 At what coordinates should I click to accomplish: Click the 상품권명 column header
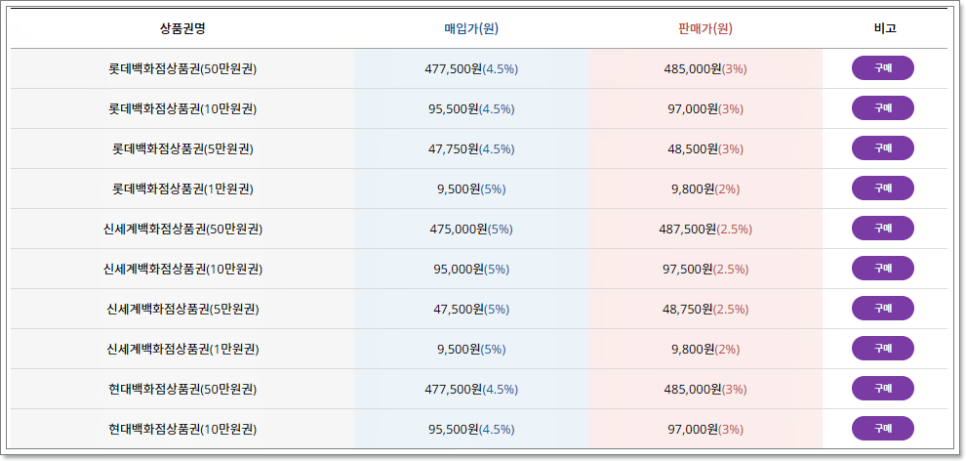182,28
